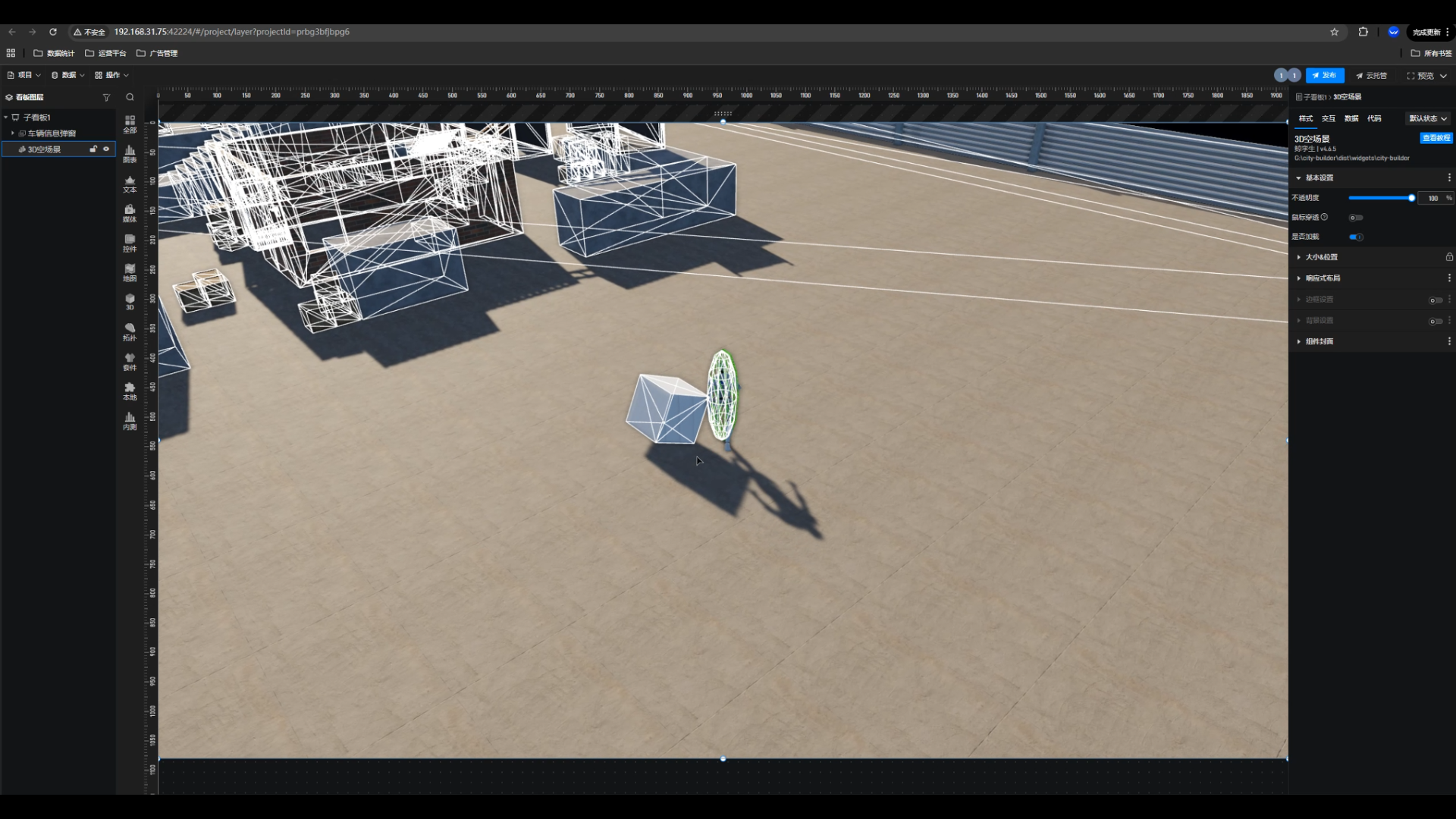Screen dimensions: 1456x819
Task: Expand the 车辆信息弹窗 layer group
Action: click(13, 133)
